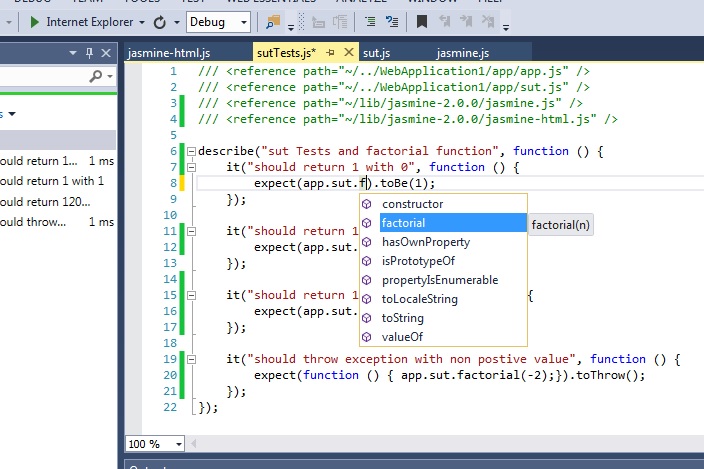Click the Find in Files toolbar icon
Viewport: 704px width, 469px height.
(273, 22)
